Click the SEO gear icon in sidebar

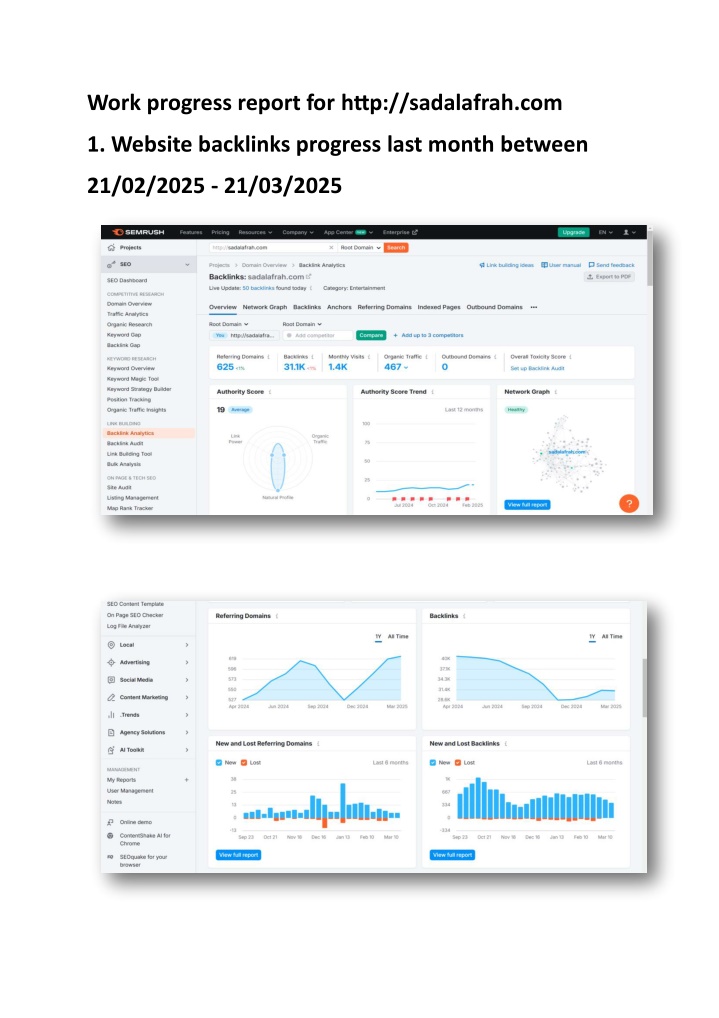pos(112,264)
